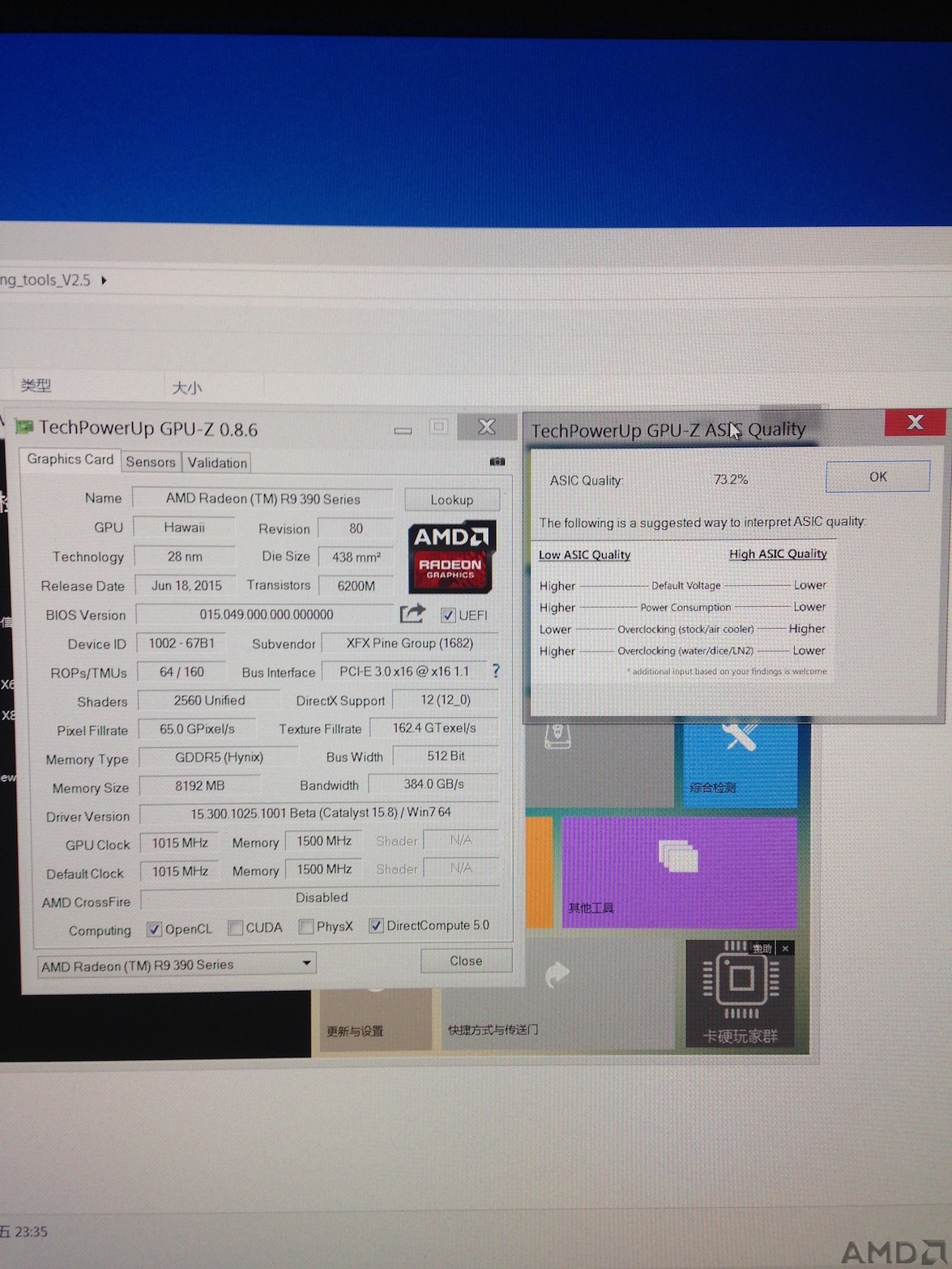952x1269 pixels.
Task: Open the GPU selection dropdown
Action: tap(177, 964)
